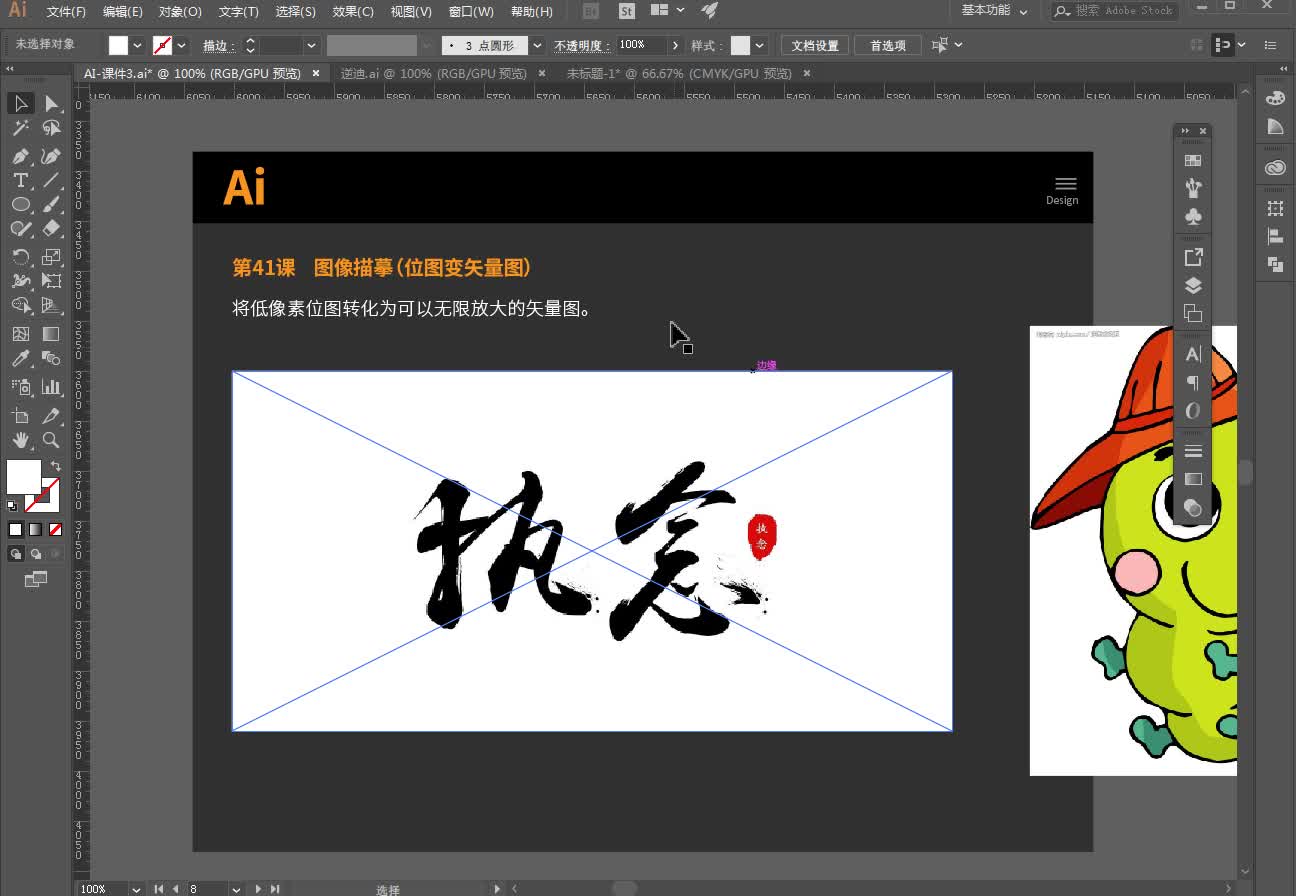Open the zoom level dropdown at bottom left

coord(134,888)
